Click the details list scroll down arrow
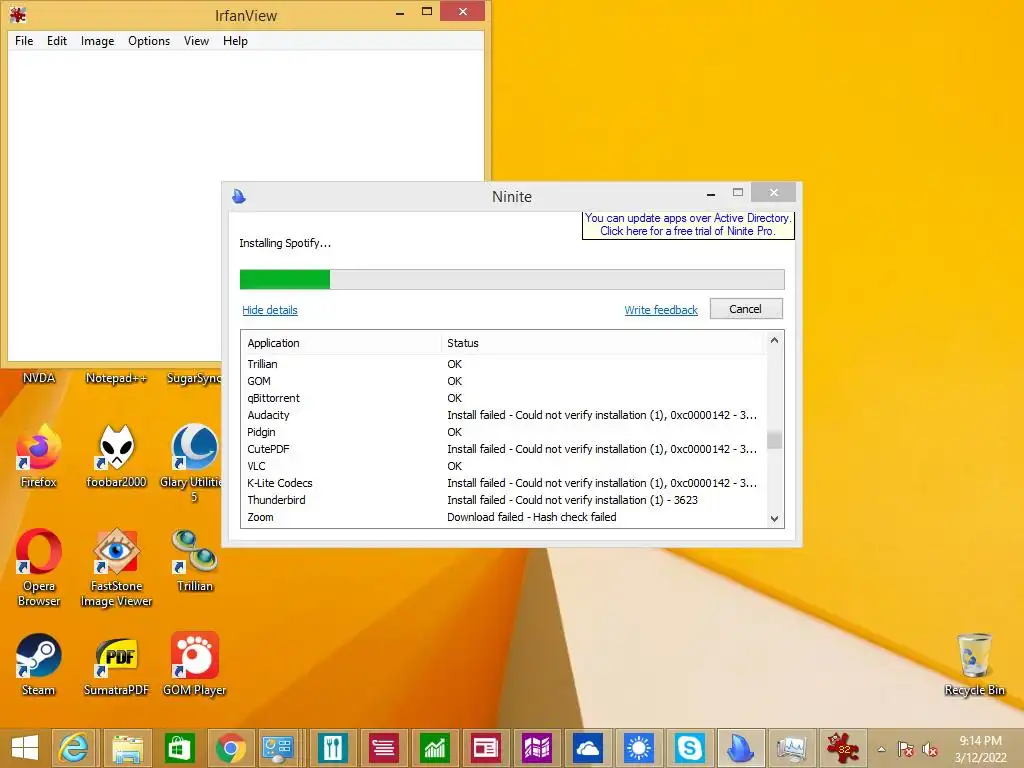 (774, 519)
